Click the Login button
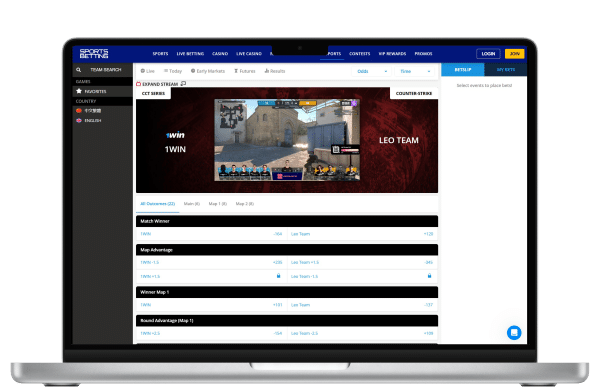 488,54
